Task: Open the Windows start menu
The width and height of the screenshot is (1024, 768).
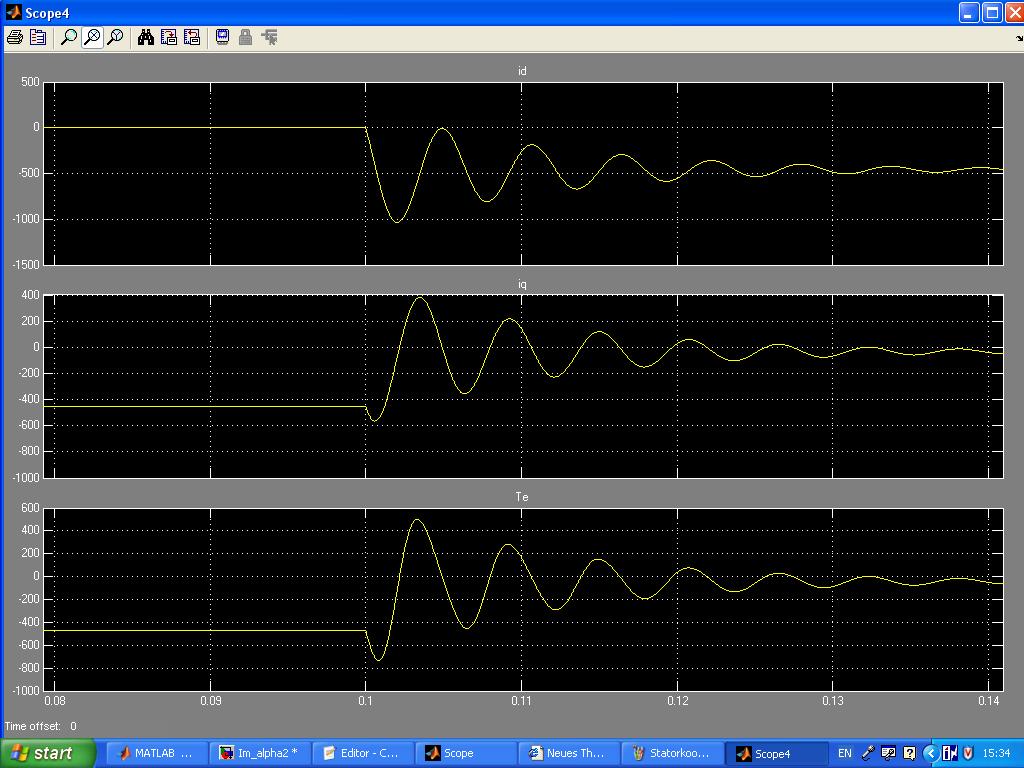Action: pos(47,753)
